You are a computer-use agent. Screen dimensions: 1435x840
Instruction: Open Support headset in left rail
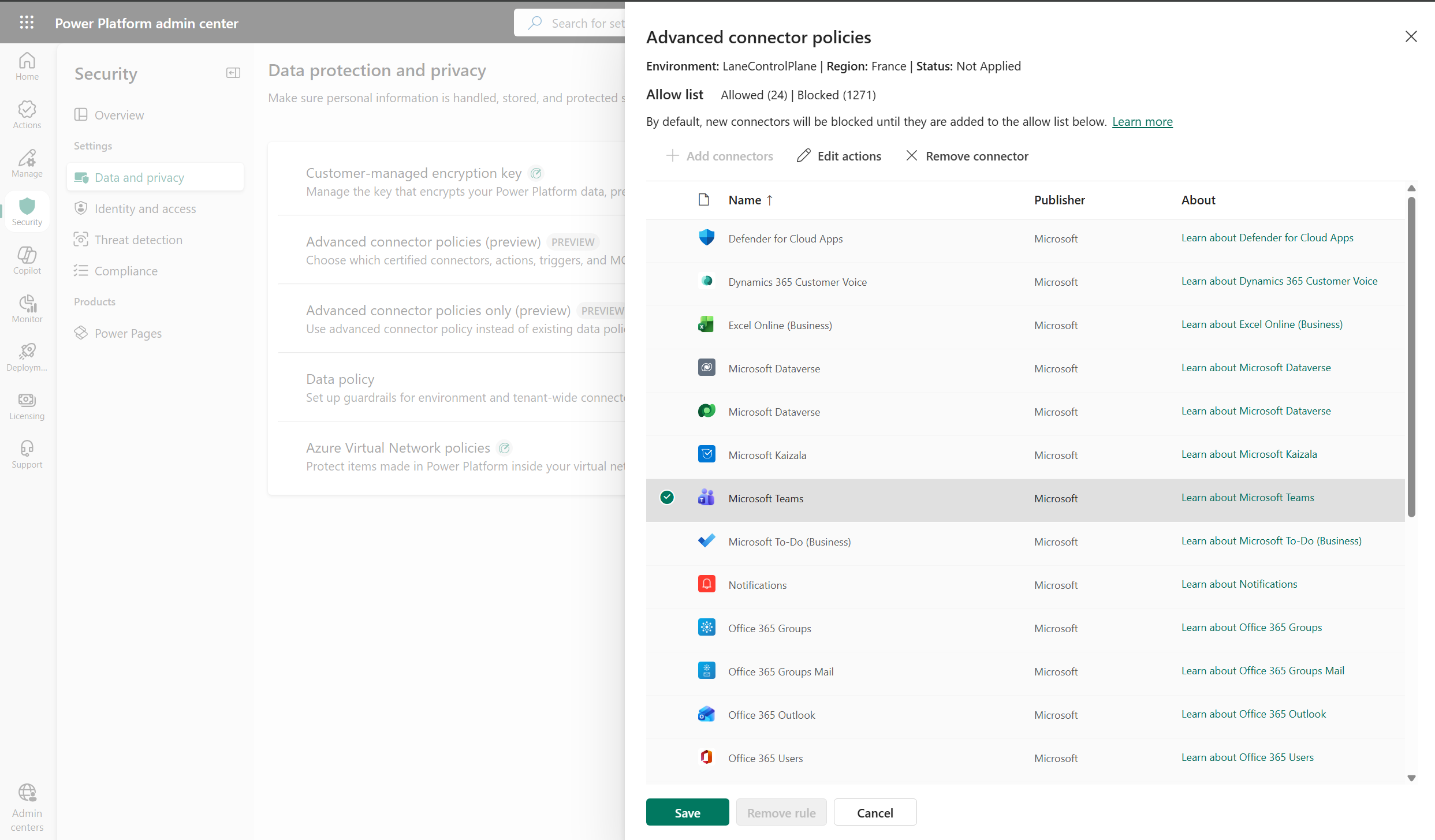click(x=27, y=454)
